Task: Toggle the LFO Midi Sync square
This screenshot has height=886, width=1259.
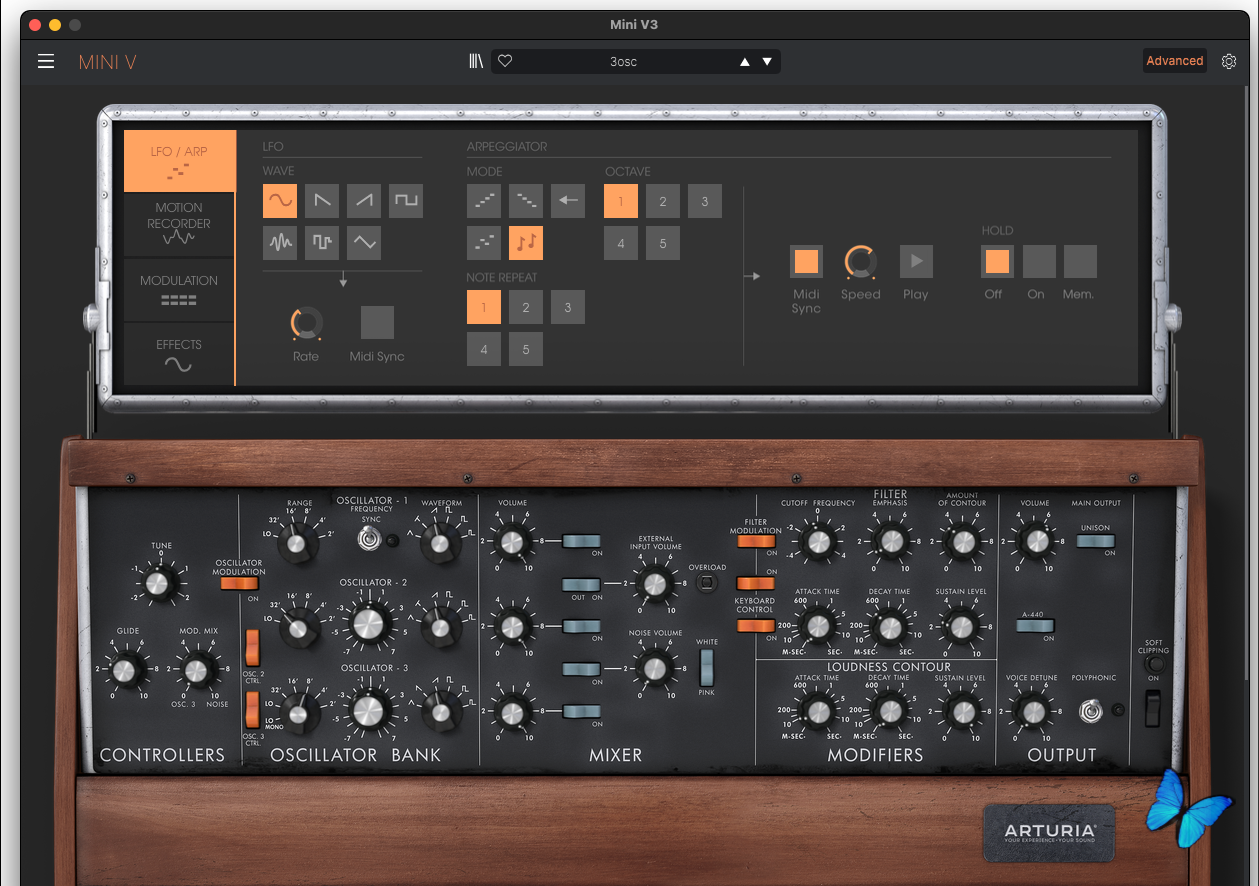Action: (x=377, y=323)
